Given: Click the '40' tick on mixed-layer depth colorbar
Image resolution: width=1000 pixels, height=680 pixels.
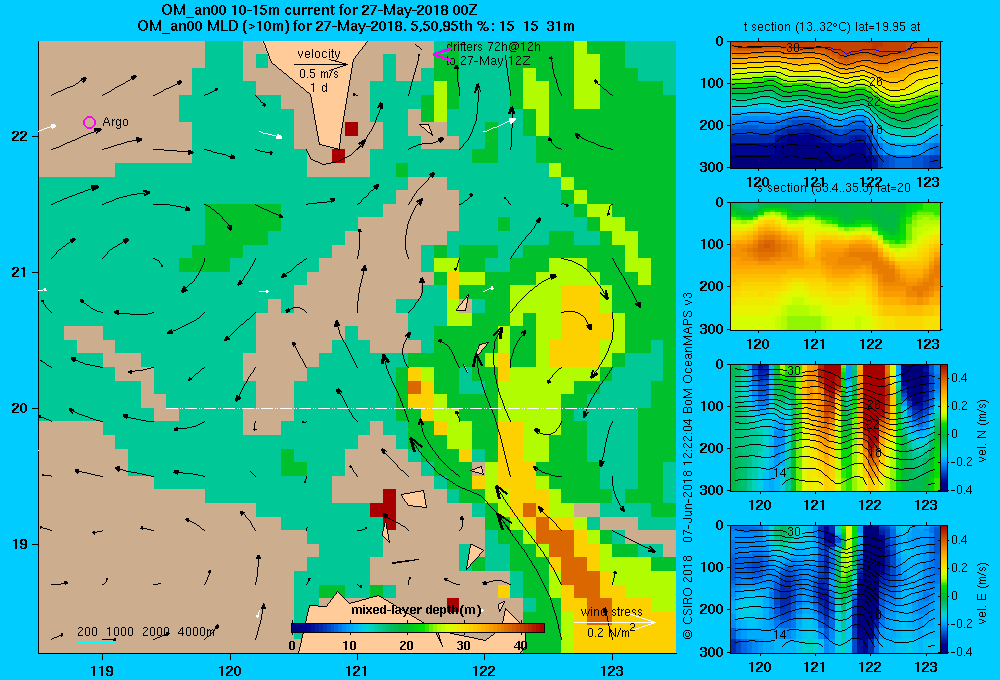Looking at the screenshot, I should pyautogui.click(x=520, y=646).
